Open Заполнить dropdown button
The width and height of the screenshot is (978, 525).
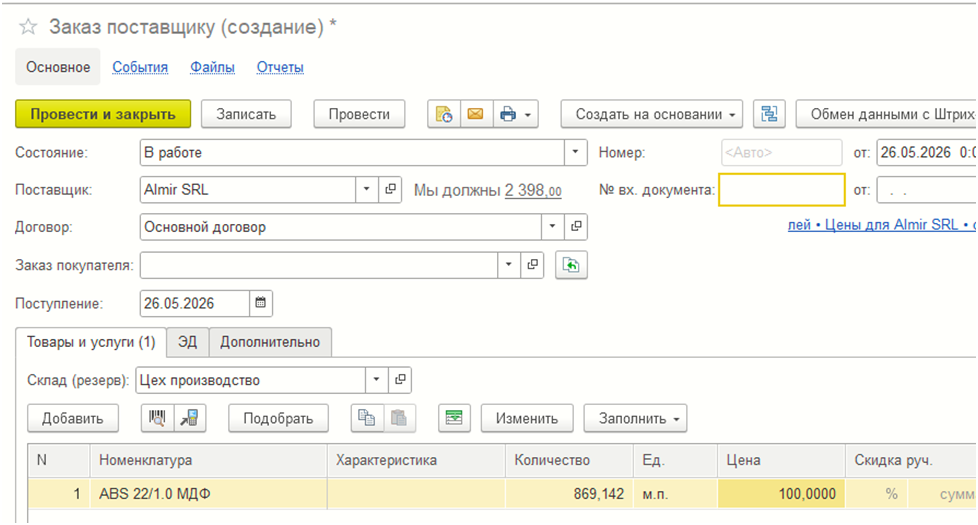(636, 418)
